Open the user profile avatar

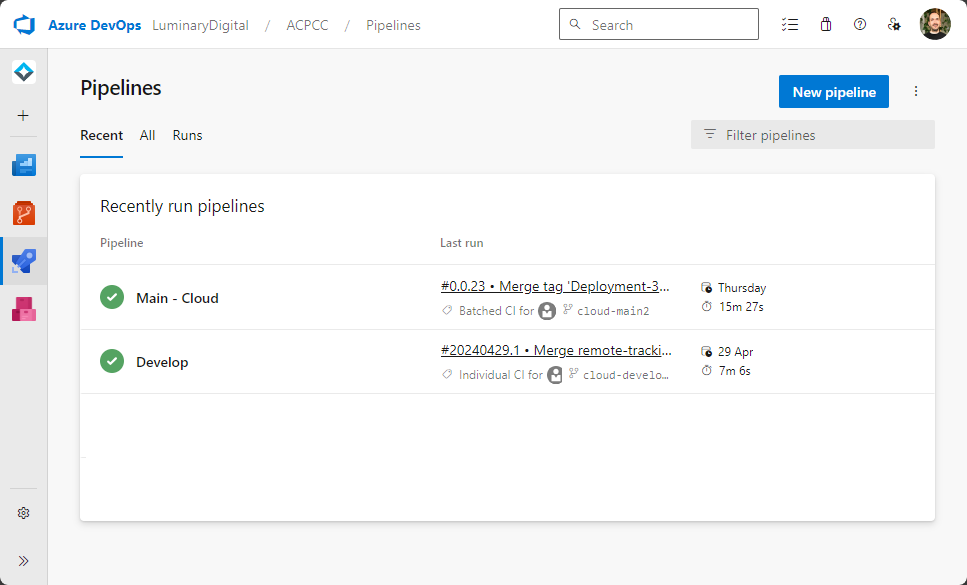click(x=935, y=24)
